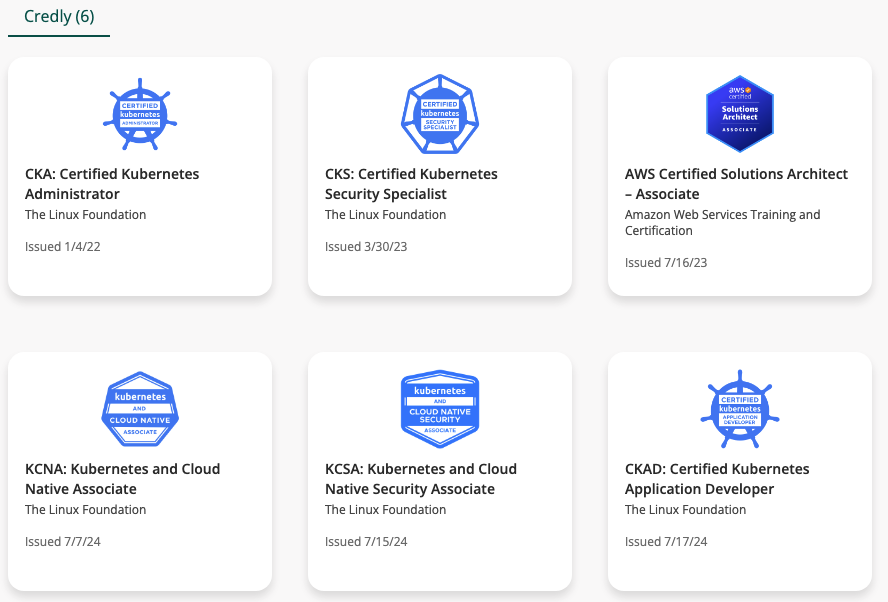Select Amazon Web Services Training and Certification text
Screen dimensions: 888x602
[723, 223]
